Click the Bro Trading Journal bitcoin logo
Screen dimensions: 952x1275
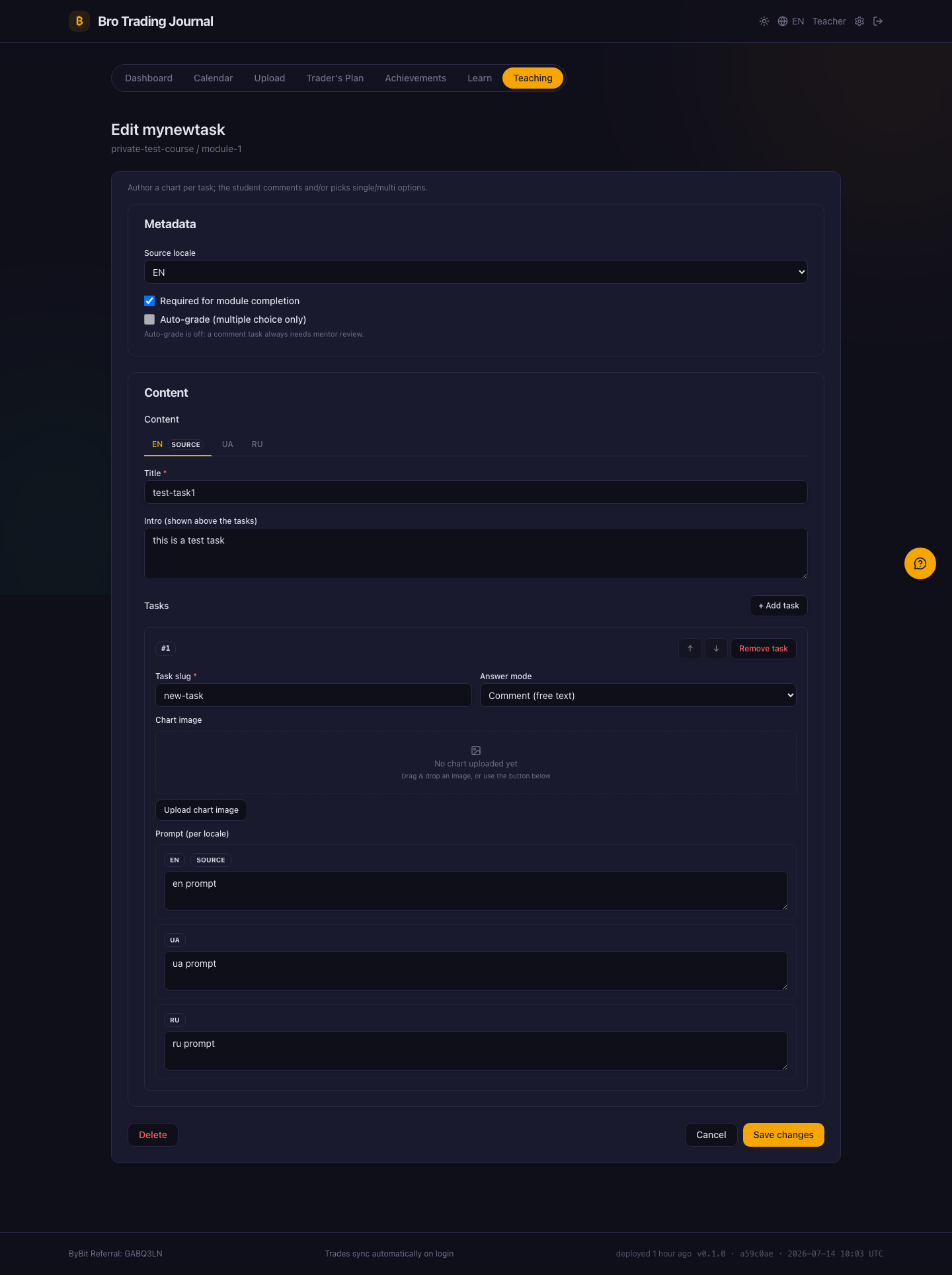point(79,21)
